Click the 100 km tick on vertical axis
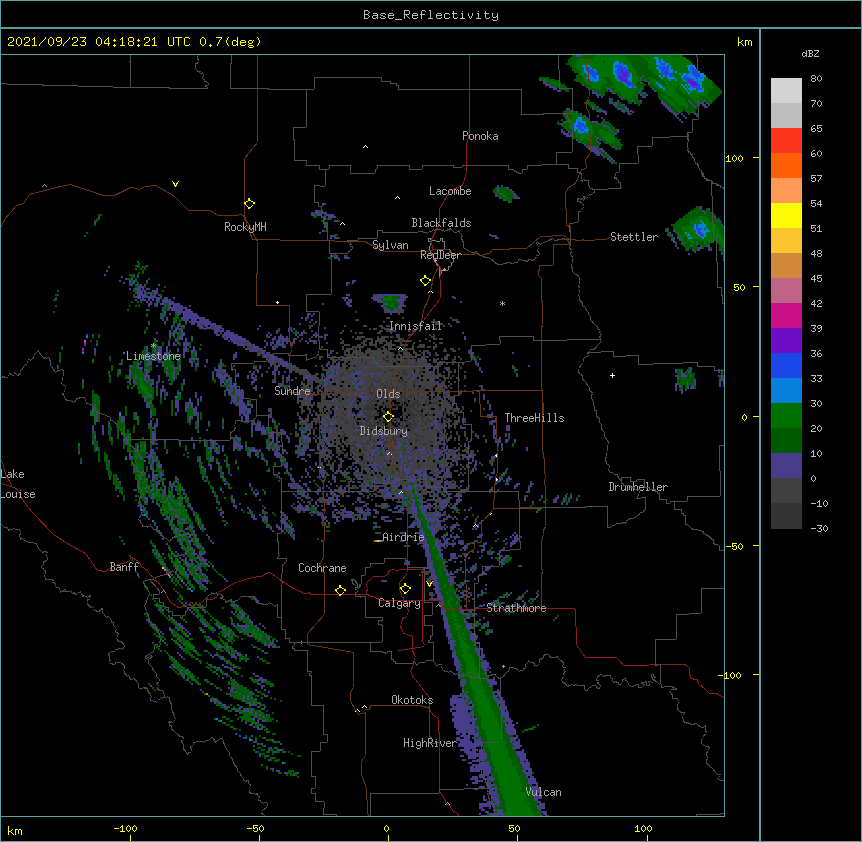This screenshot has width=862, height=842. click(x=734, y=158)
